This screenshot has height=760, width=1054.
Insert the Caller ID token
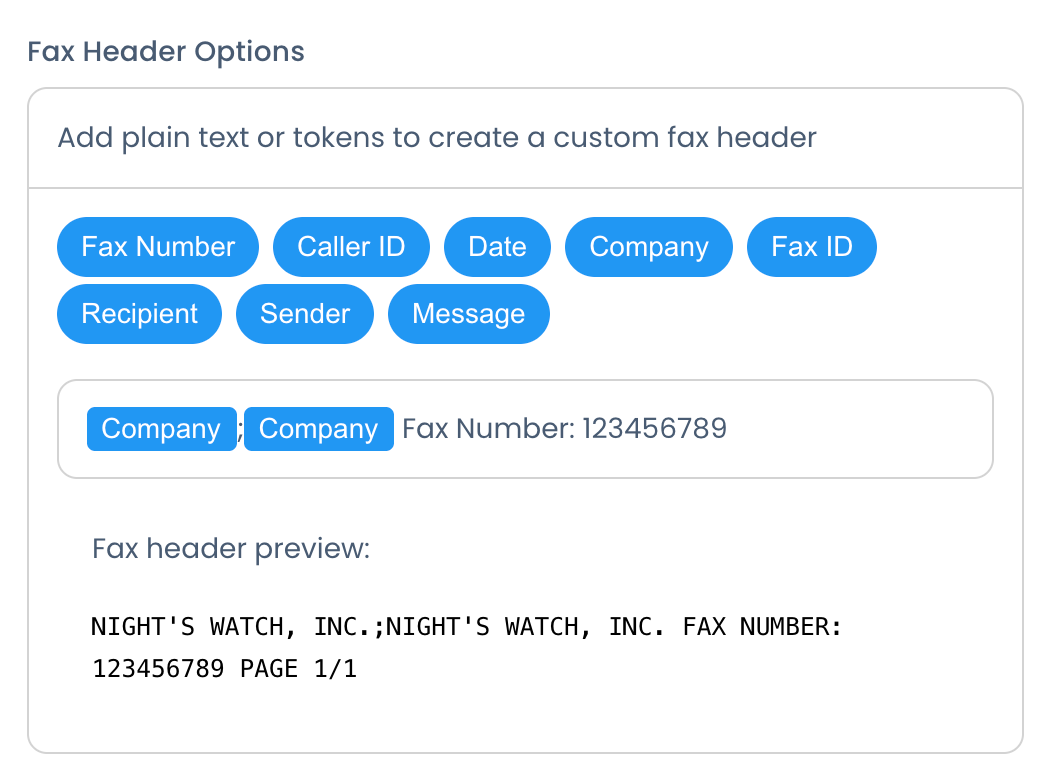click(351, 246)
